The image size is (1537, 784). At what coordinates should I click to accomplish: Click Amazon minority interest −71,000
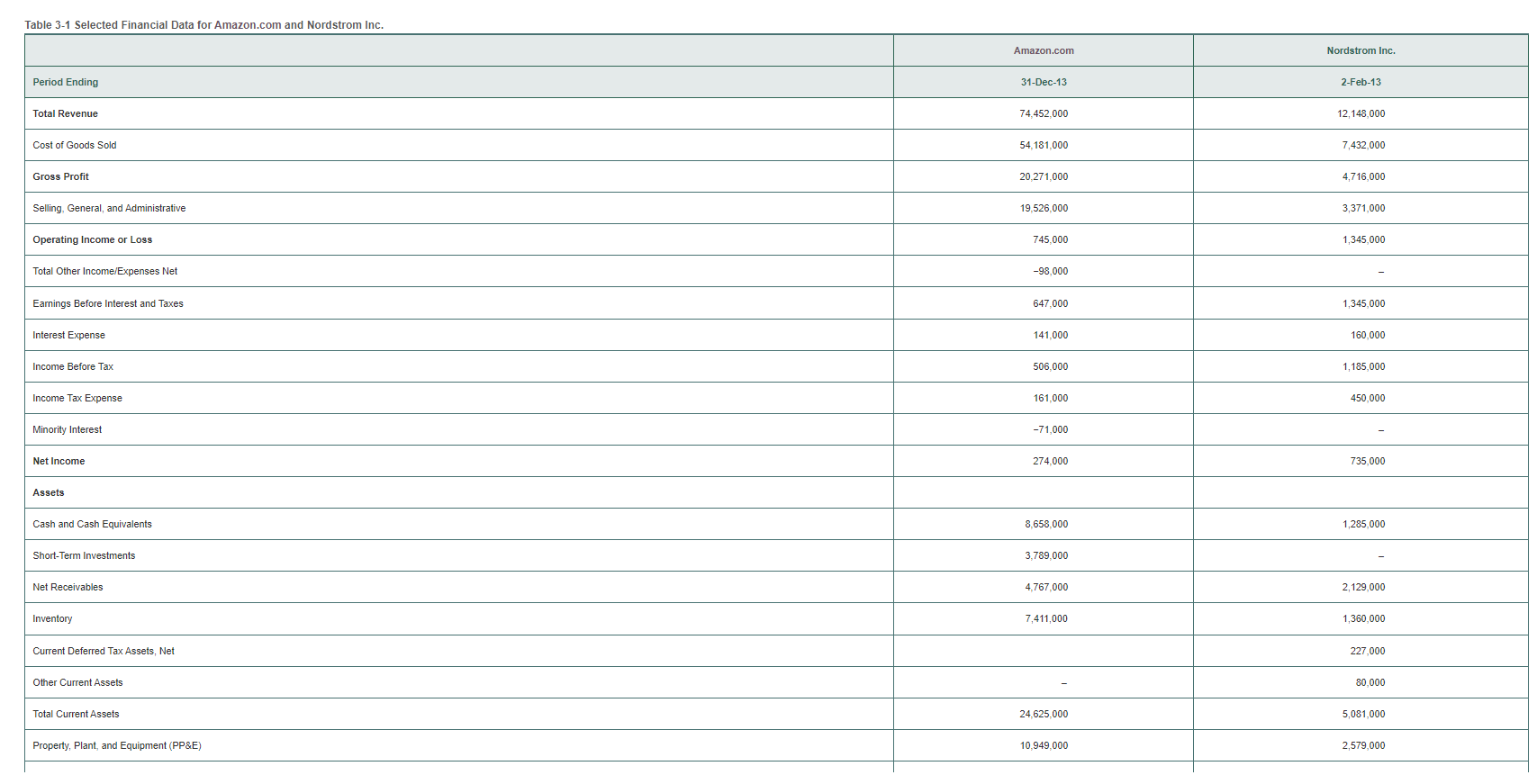1051,429
